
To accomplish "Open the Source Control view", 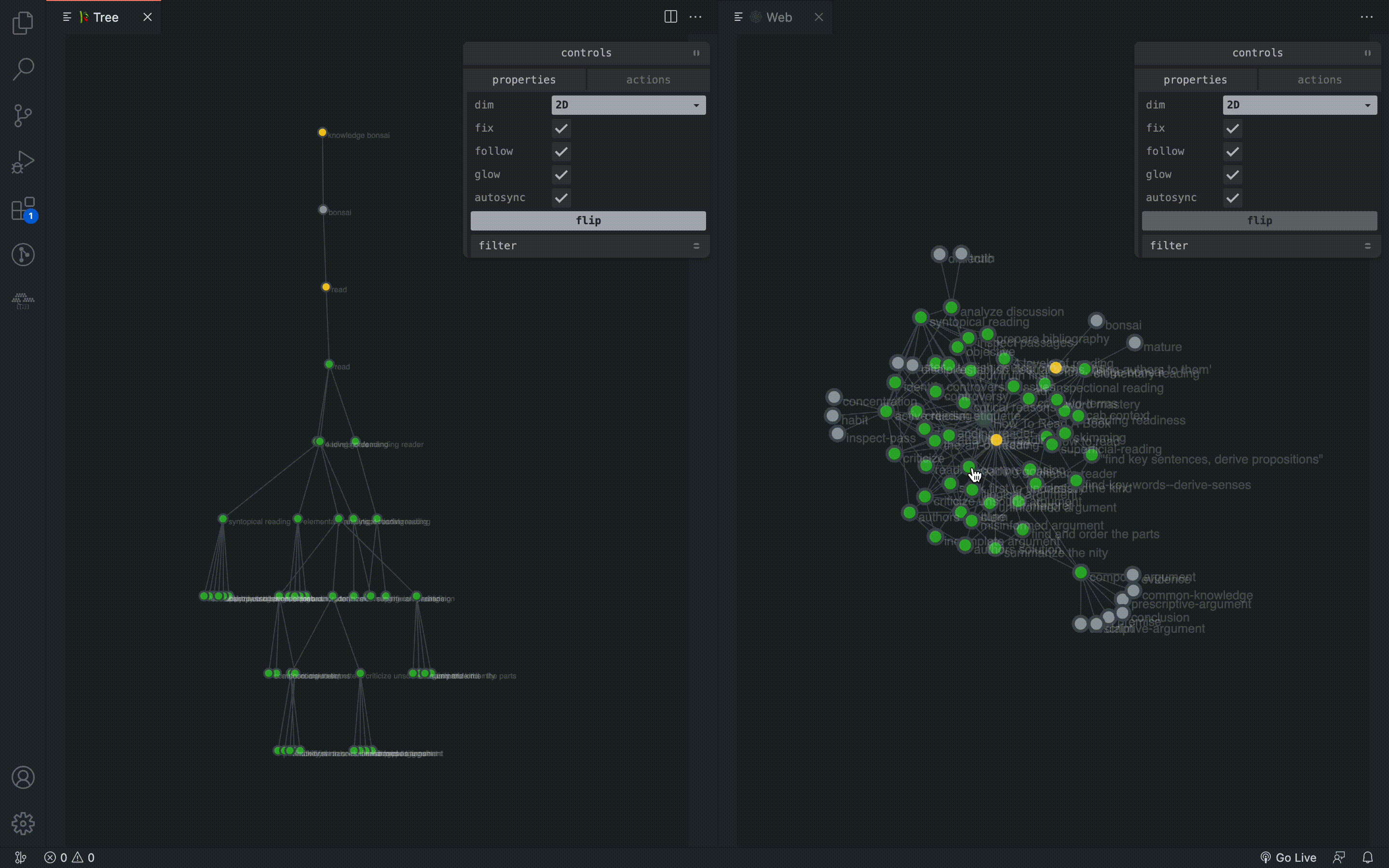I will [23, 115].
